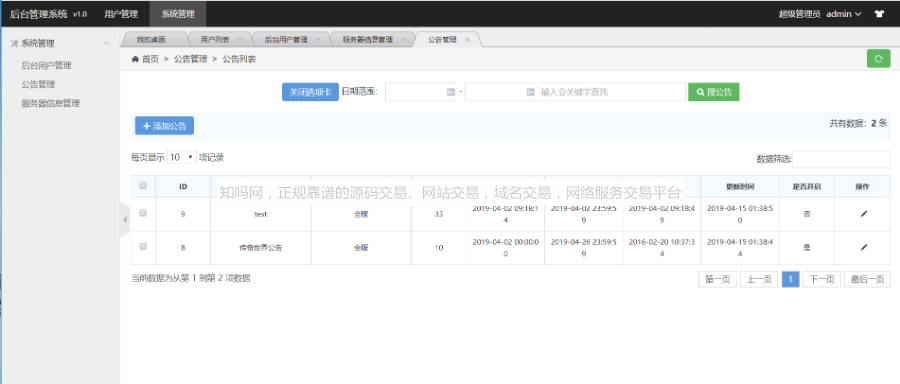The width and height of the screenshot is (900, 384).
Task: Go to 最后一页 in the pagination
Action: point(867,280)
